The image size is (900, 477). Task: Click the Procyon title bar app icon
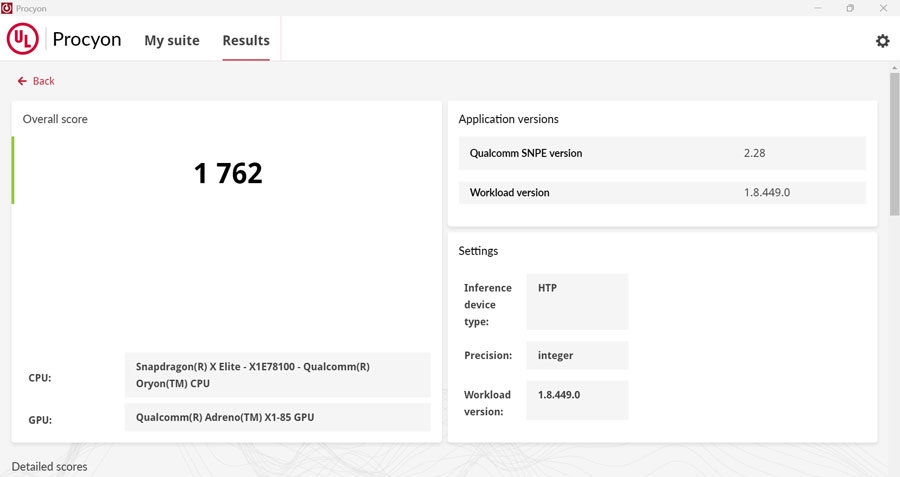8,8
